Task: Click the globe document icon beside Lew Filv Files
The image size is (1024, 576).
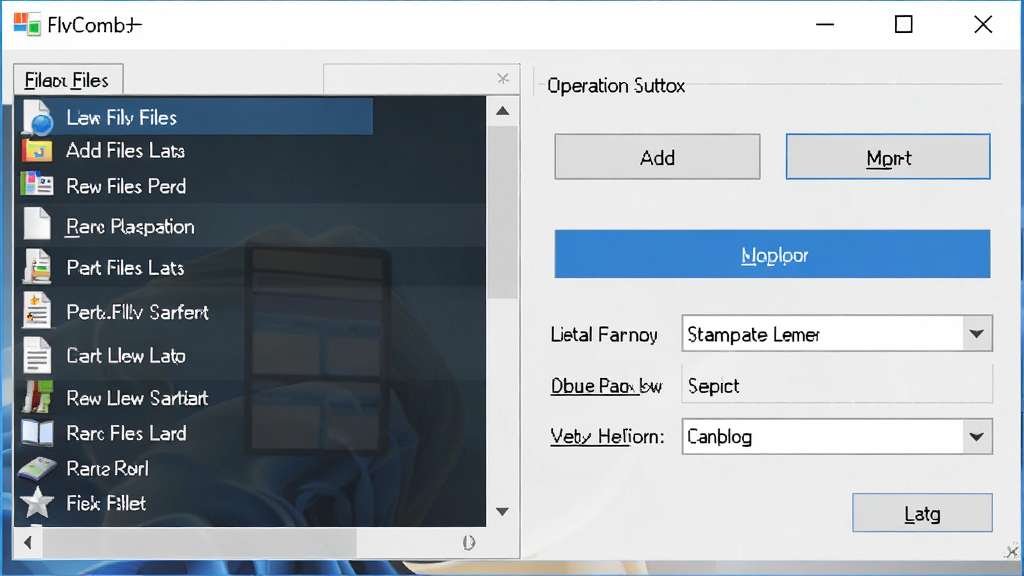Action: pos(38,118)
